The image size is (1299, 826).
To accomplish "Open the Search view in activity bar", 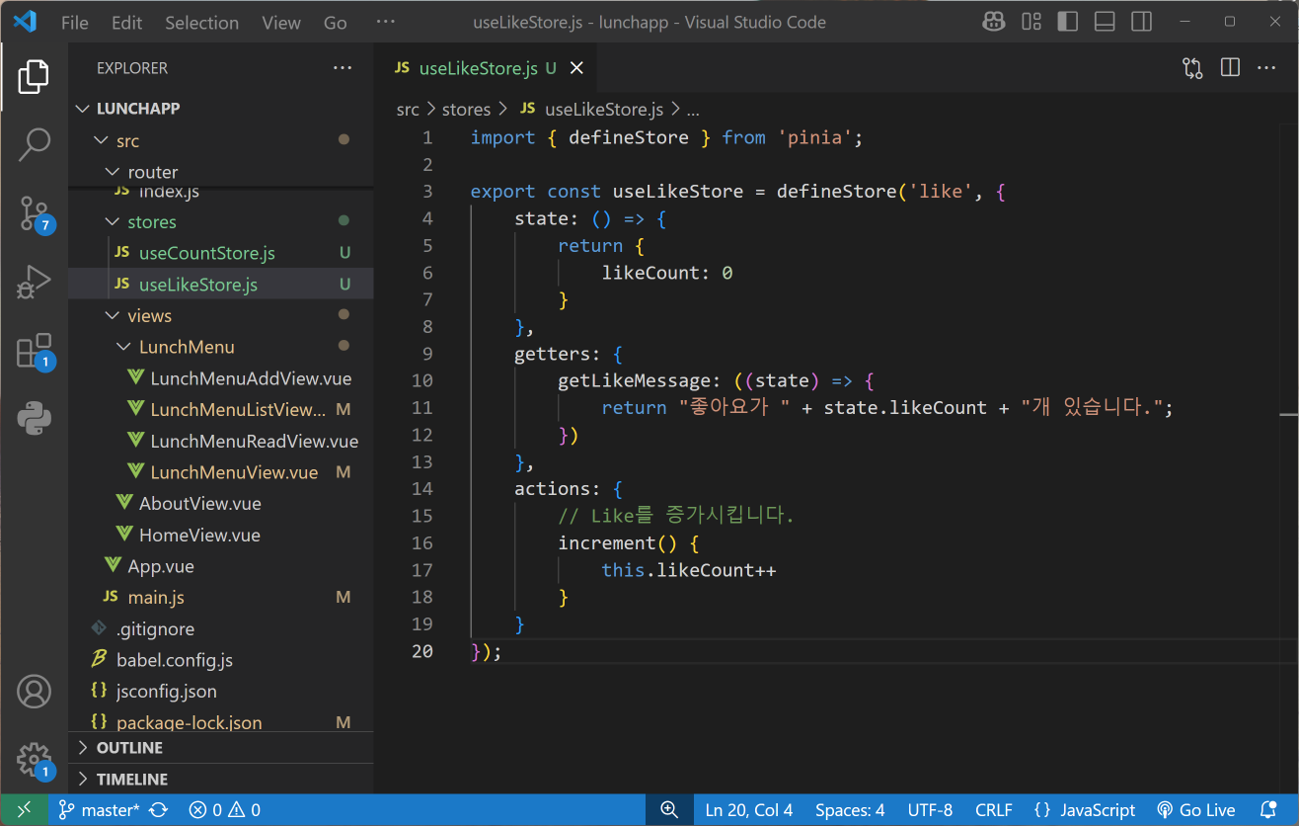I will pyautogui.click(x=34, y=145).
